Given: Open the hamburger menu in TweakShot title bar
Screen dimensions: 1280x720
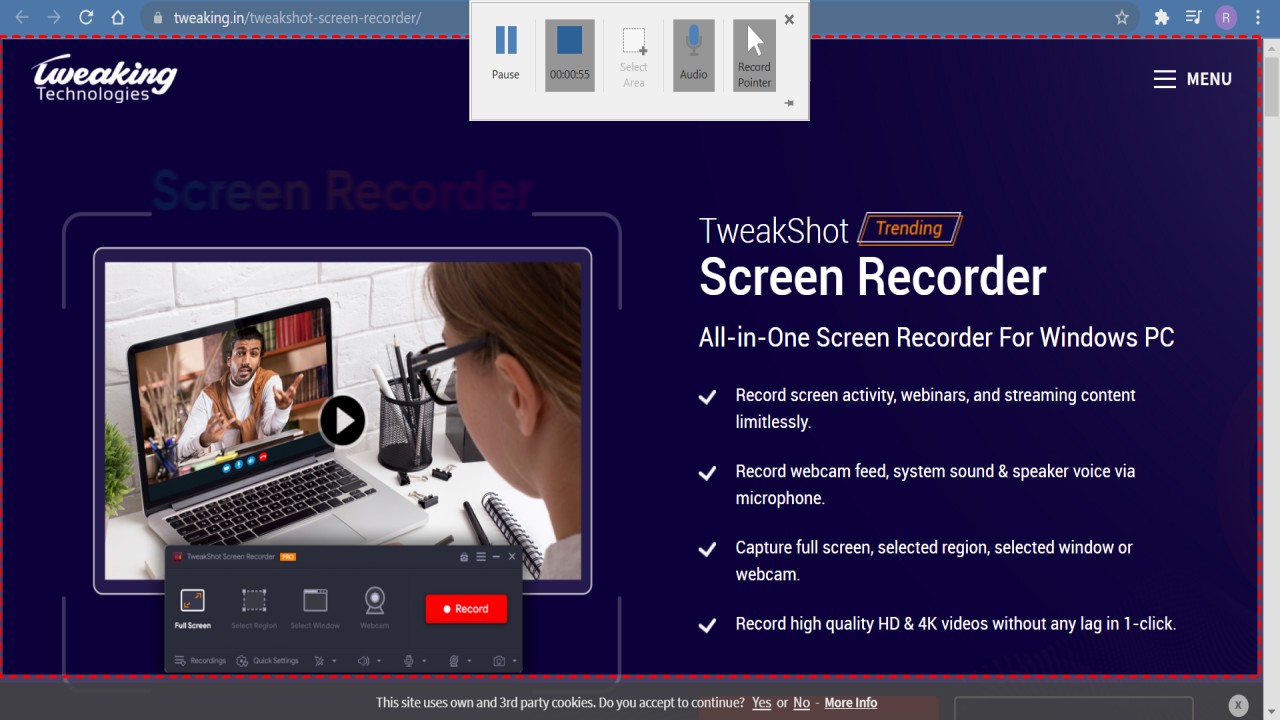Looking at the screenshot, I should coord(481,557).
